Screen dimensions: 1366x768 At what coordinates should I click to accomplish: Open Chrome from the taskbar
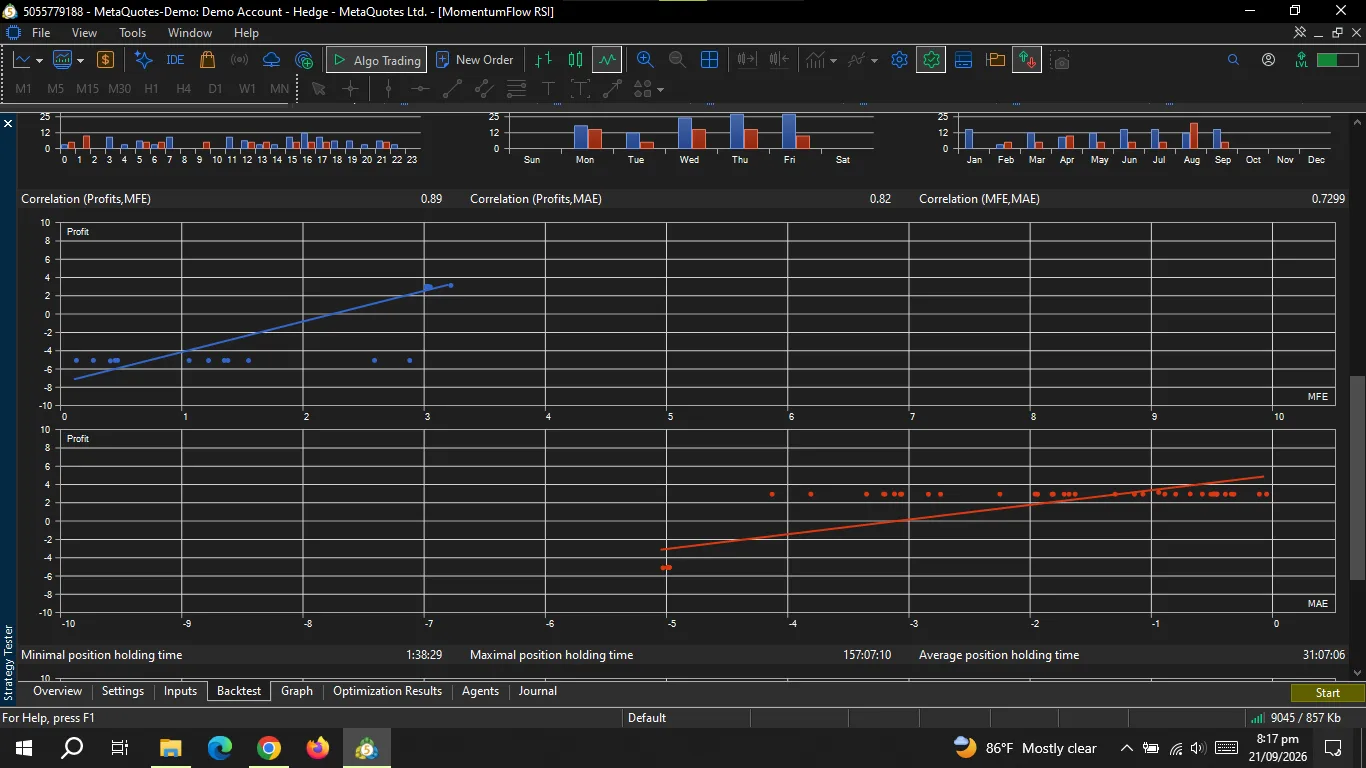click(269, 748)
